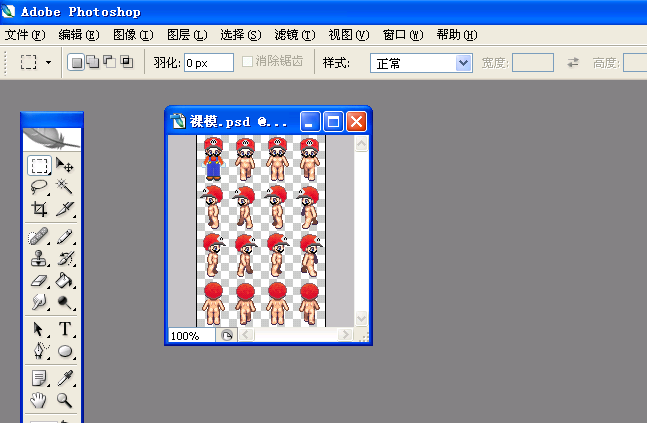This screenshot has height=423, width=647.
Task: Select the Rectangular Marquee tool in toolbox
Action: click(x=39, y=165)
